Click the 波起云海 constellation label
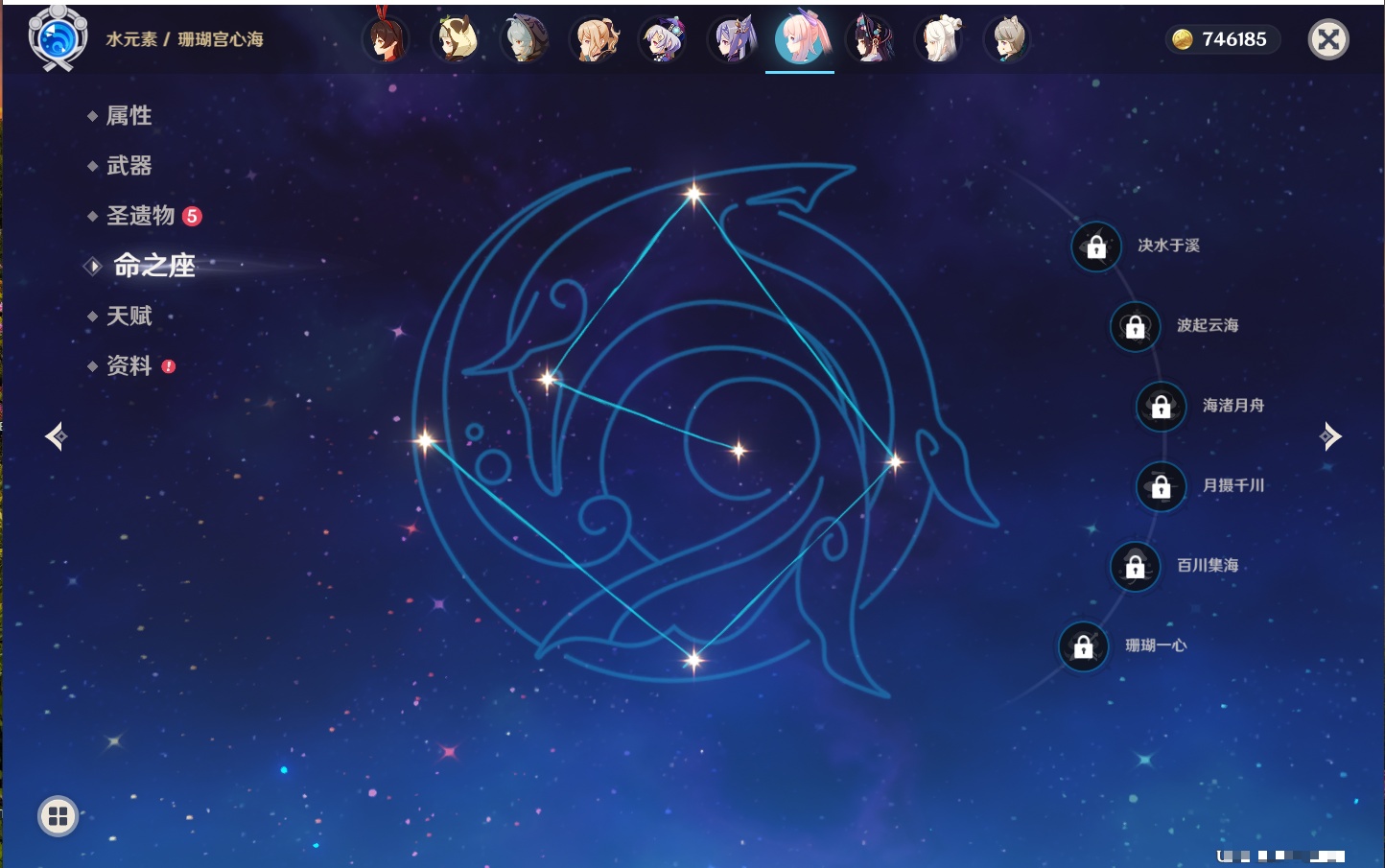This screenshot has width=1385, height=868. [x=1208, y=325]
